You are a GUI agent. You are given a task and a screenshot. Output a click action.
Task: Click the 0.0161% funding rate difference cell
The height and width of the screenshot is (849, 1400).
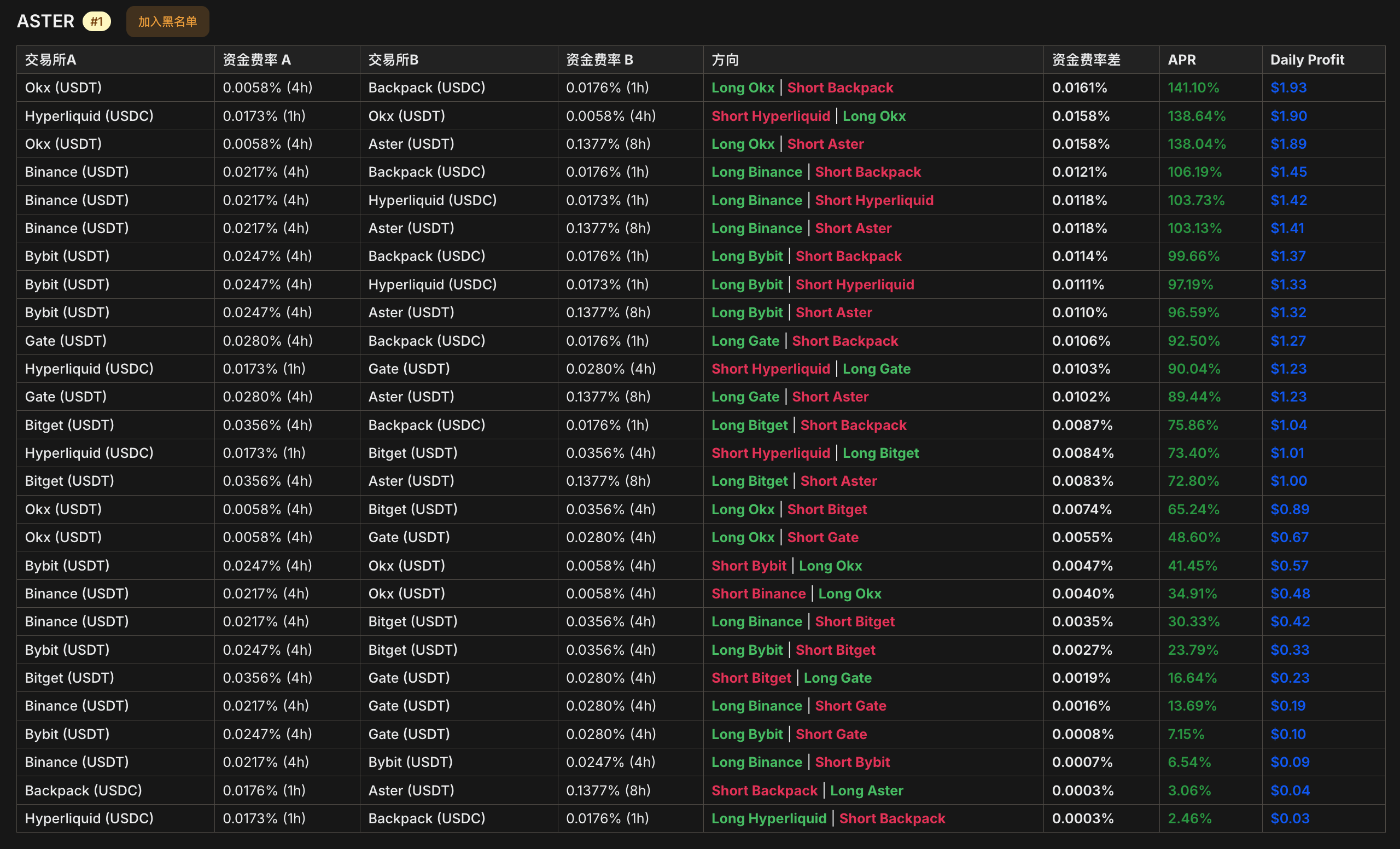click(x=1080, y=88)
